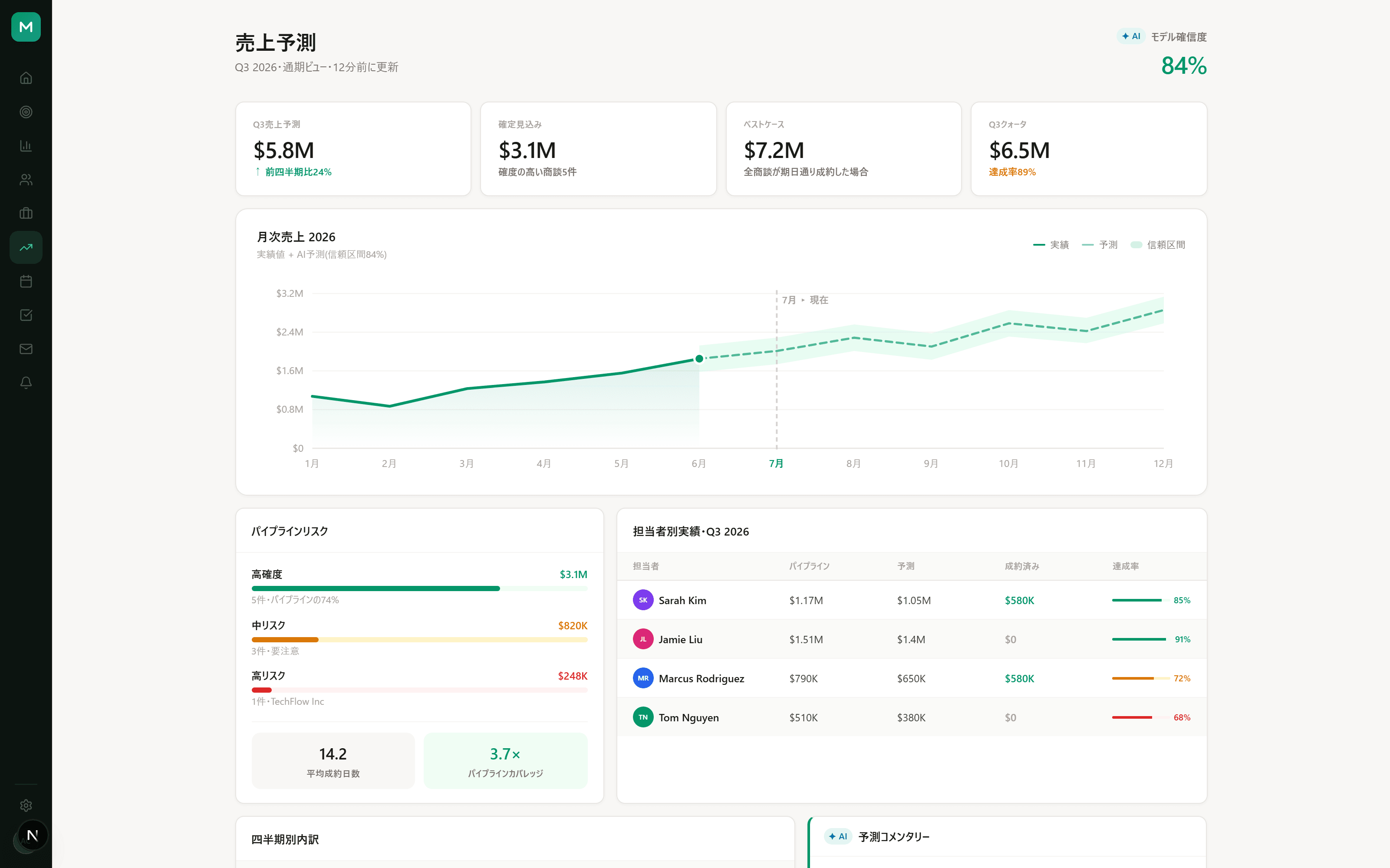The image size is (1390, 868).
Task: Click Sarah Kim's SK avatar
Action: tap(643, 600)
